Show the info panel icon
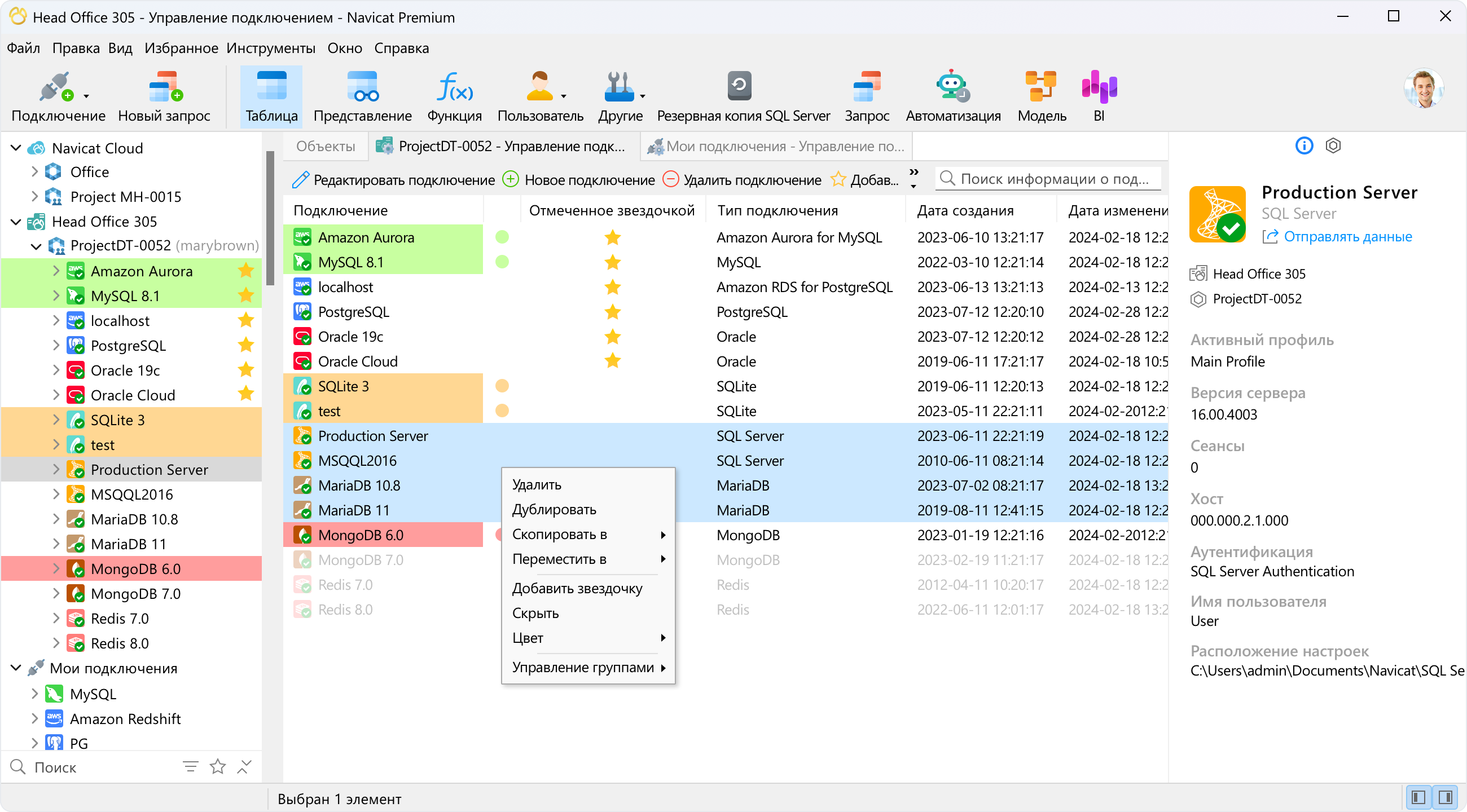1467x812 pixels. point(1304,146)
